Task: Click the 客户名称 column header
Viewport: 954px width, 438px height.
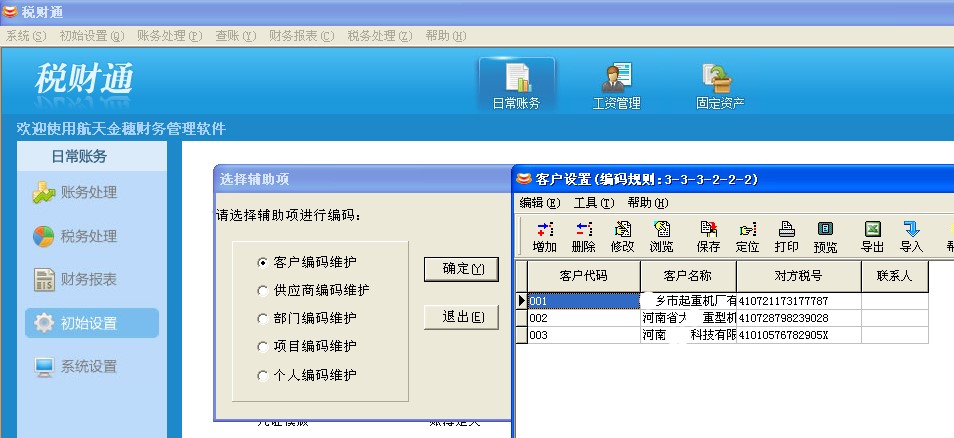Action: pyautogui.click(x=688, y=276)
